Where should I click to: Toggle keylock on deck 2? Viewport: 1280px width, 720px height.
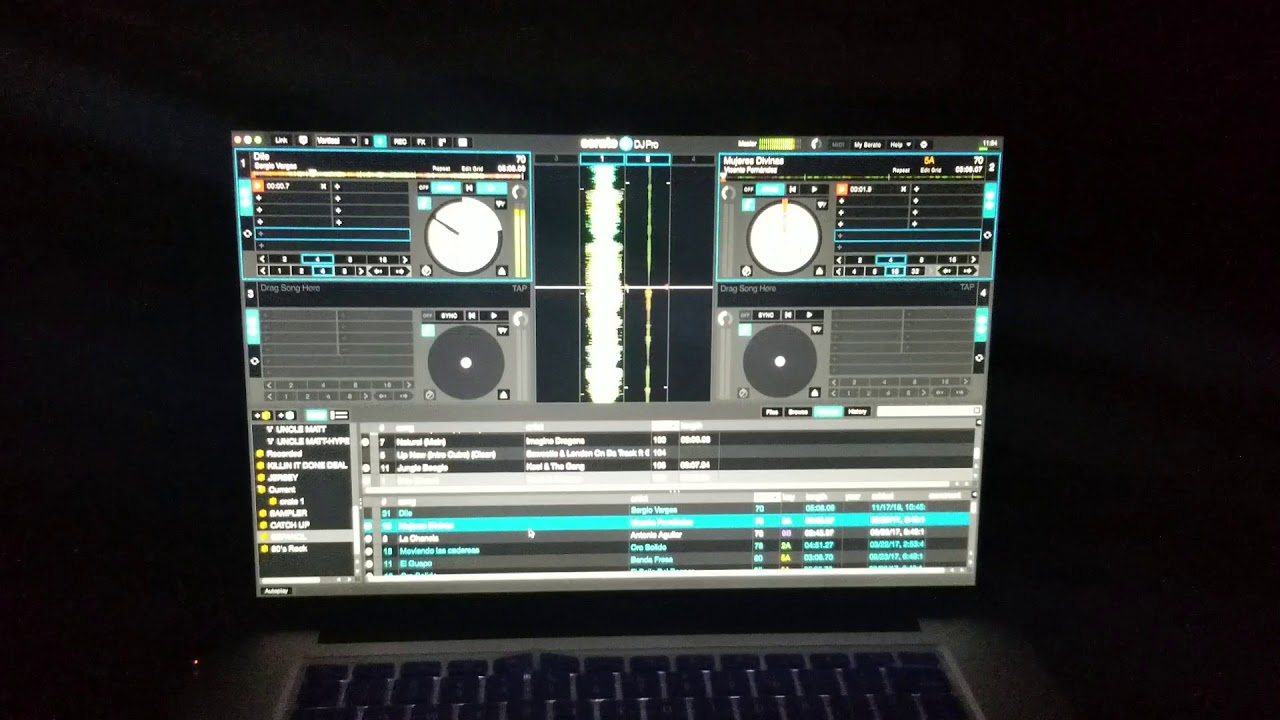[x=748, y=205]
